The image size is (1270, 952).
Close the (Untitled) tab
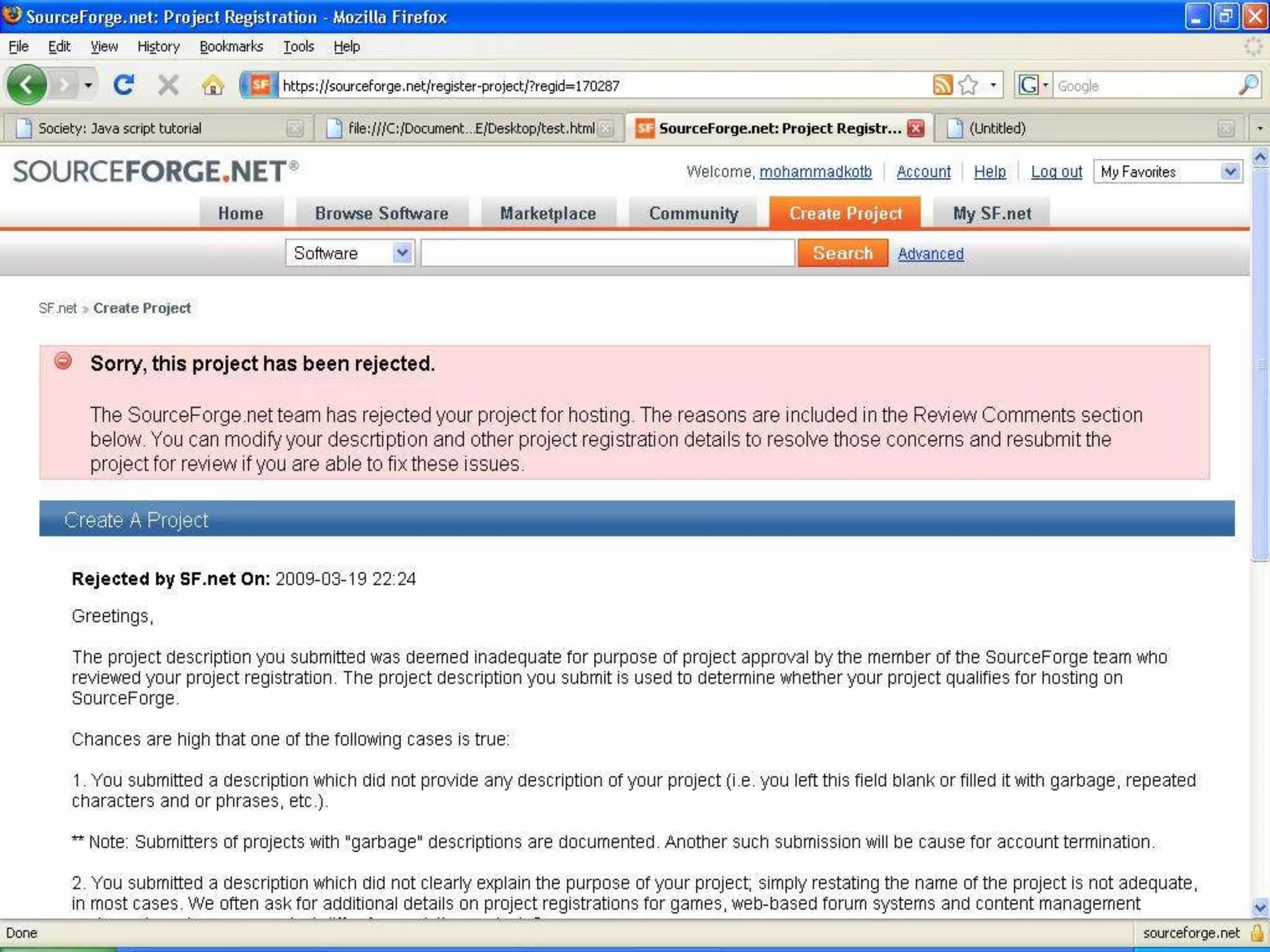coord(1226,128)
